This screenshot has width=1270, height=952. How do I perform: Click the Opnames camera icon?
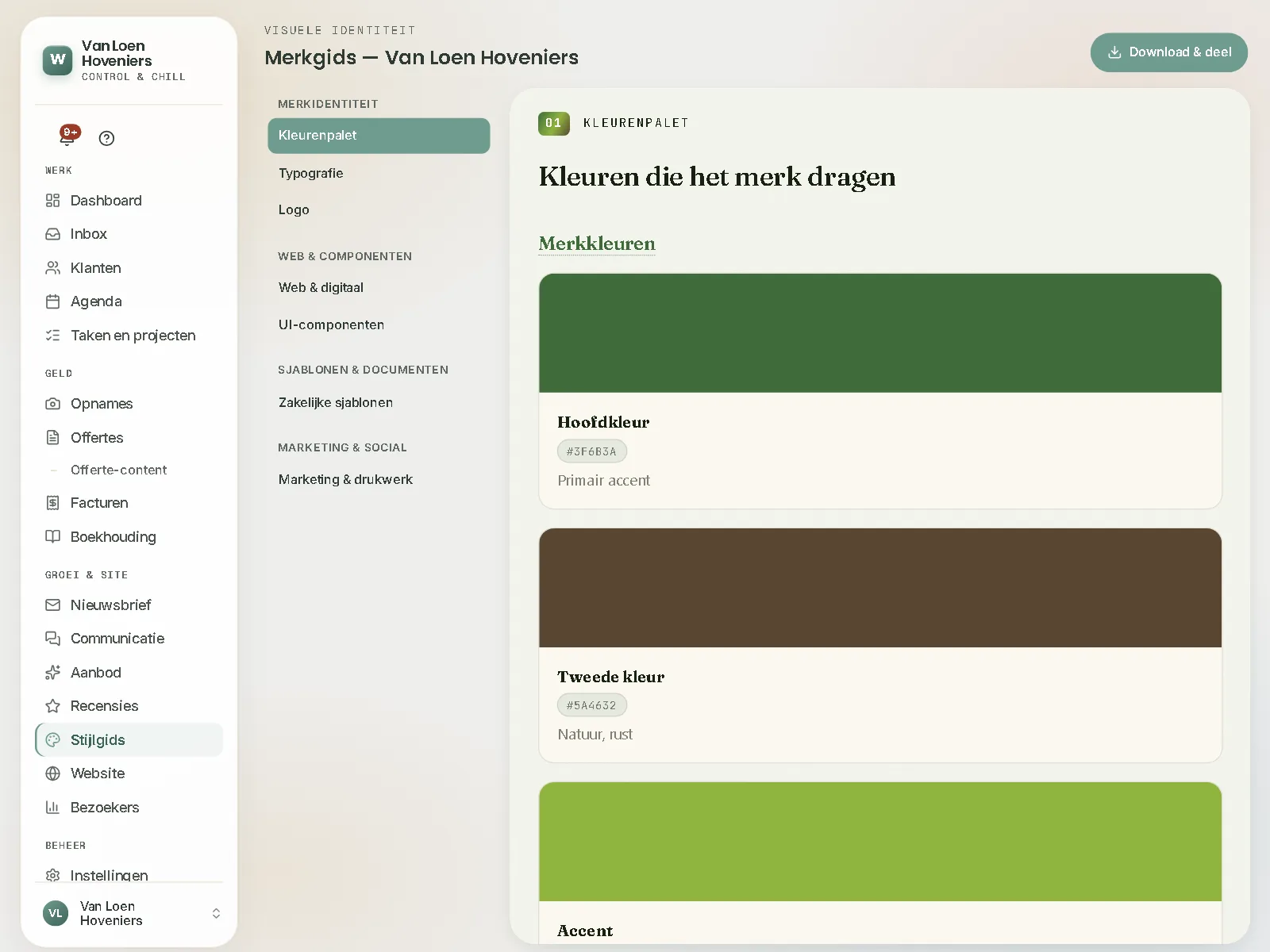(x=52, y=404)
